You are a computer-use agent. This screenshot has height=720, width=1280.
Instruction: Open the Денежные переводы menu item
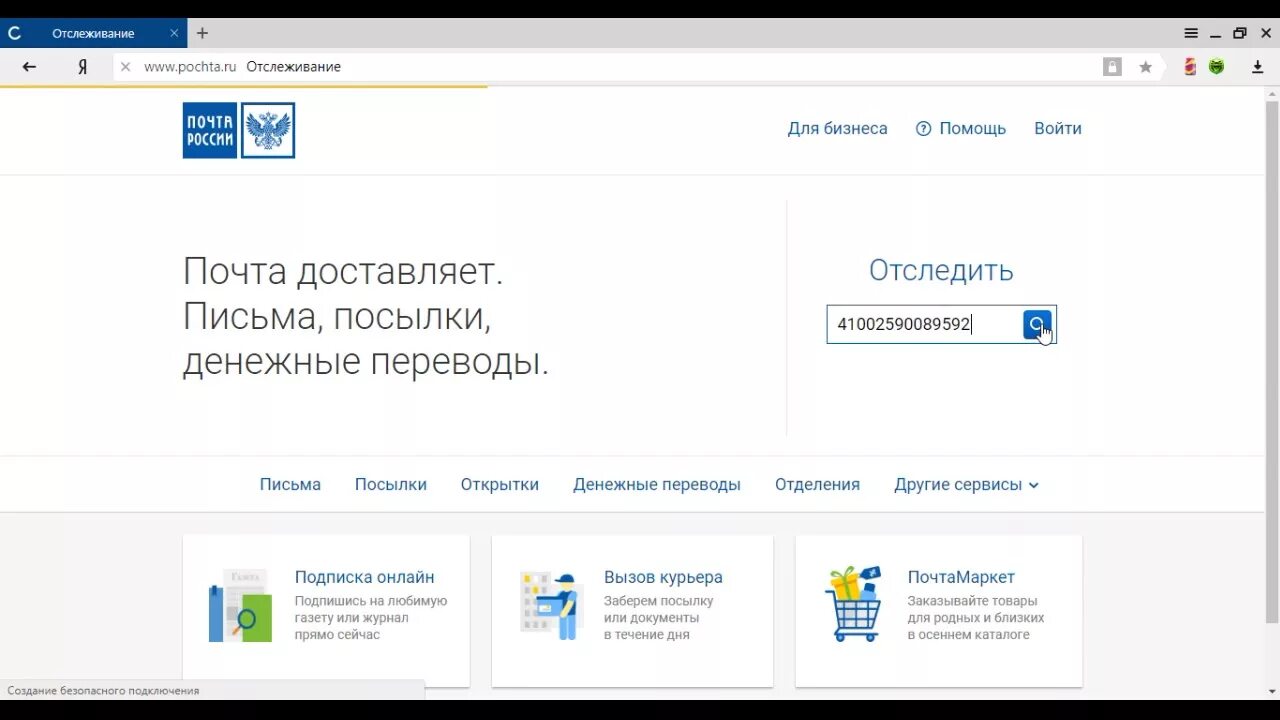(x=657, y=485)
